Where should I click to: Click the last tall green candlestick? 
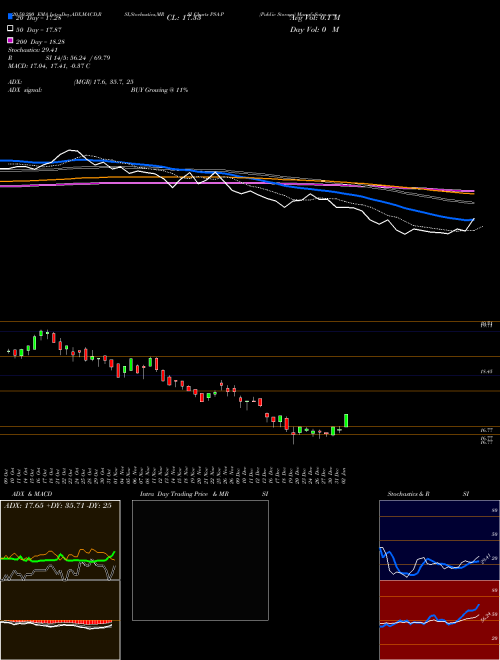click(x=346, y=420)
